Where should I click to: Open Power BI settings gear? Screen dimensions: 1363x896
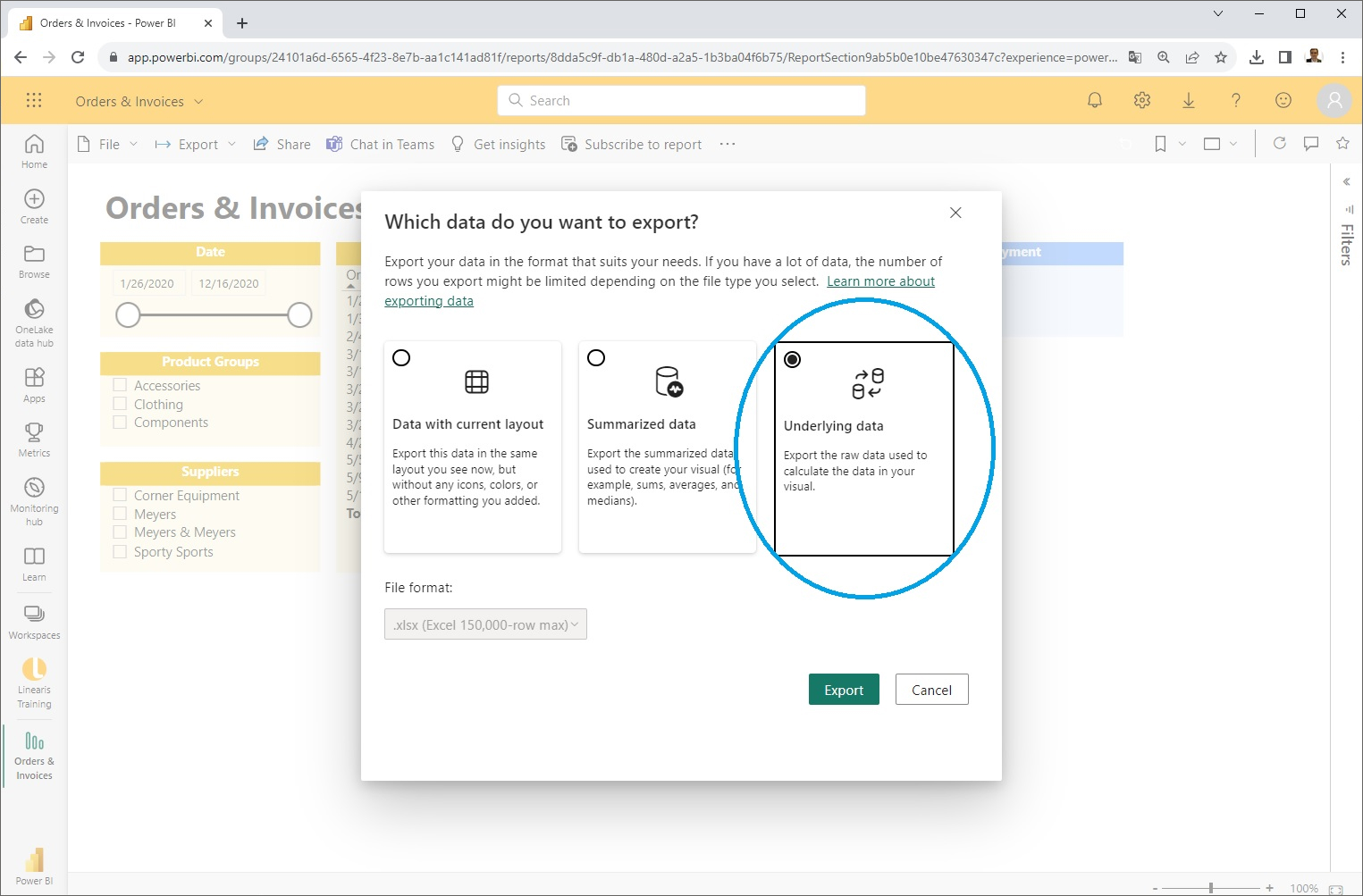(x=1141, y=100)
